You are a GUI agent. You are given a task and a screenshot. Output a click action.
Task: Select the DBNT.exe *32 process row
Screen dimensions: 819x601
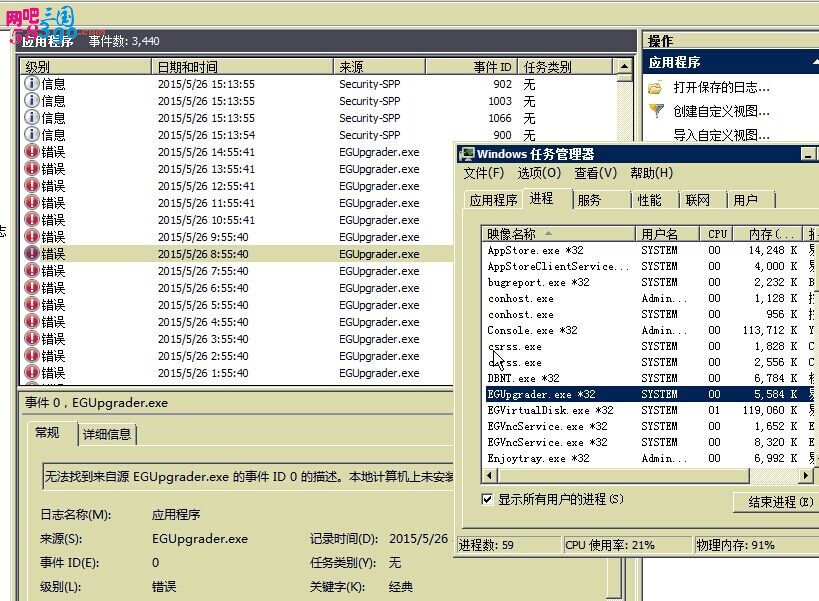pyautogui.click(x=648, y=378)
